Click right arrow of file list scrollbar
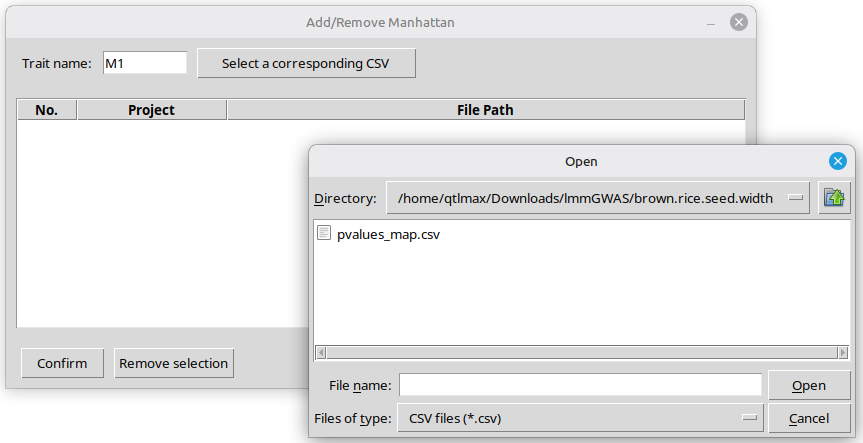 843,352
